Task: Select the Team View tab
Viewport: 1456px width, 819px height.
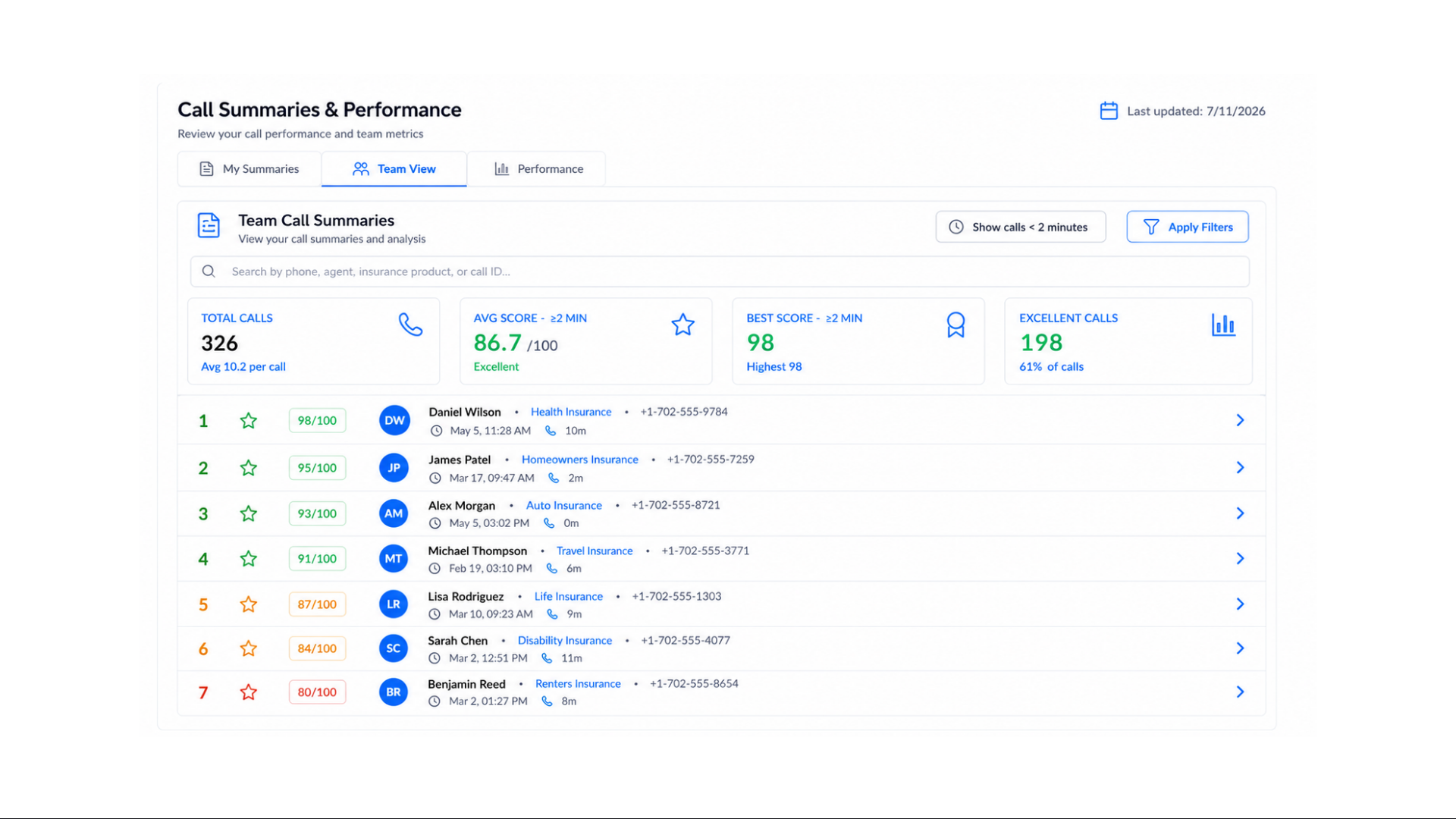Action: click(x=394, y=169)
